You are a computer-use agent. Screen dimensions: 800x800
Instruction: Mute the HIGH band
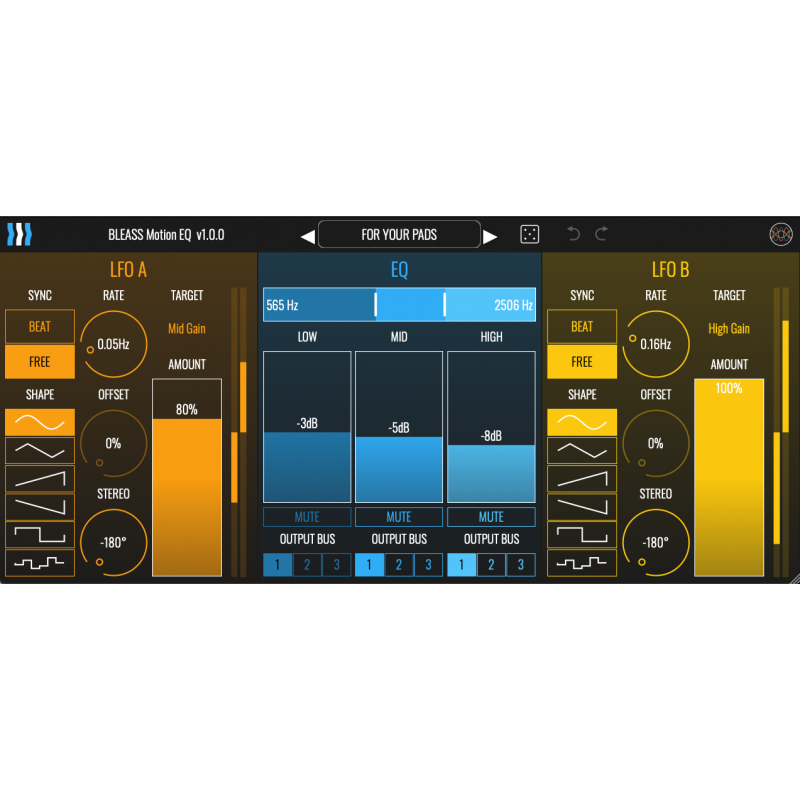click(x=491, y=516)
